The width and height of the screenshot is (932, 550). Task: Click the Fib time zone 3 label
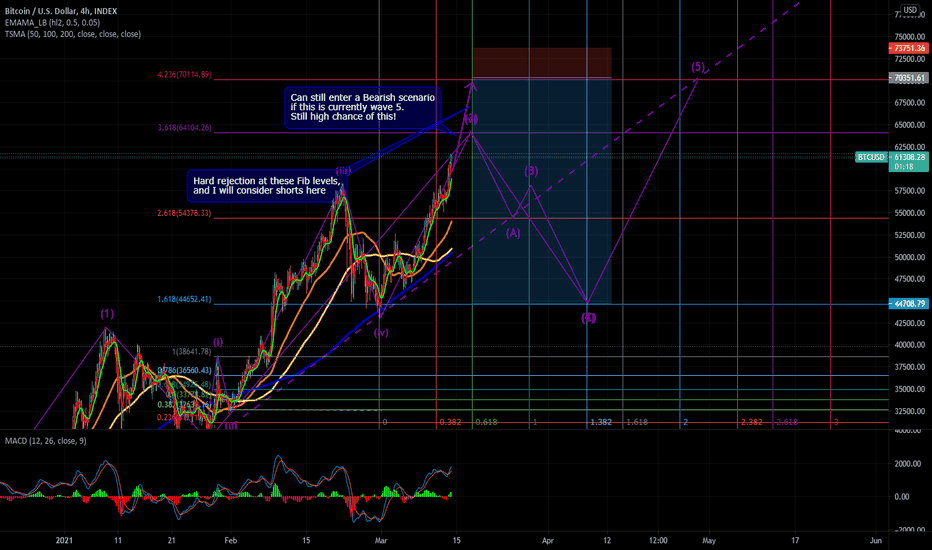click(x=836, y=422)
